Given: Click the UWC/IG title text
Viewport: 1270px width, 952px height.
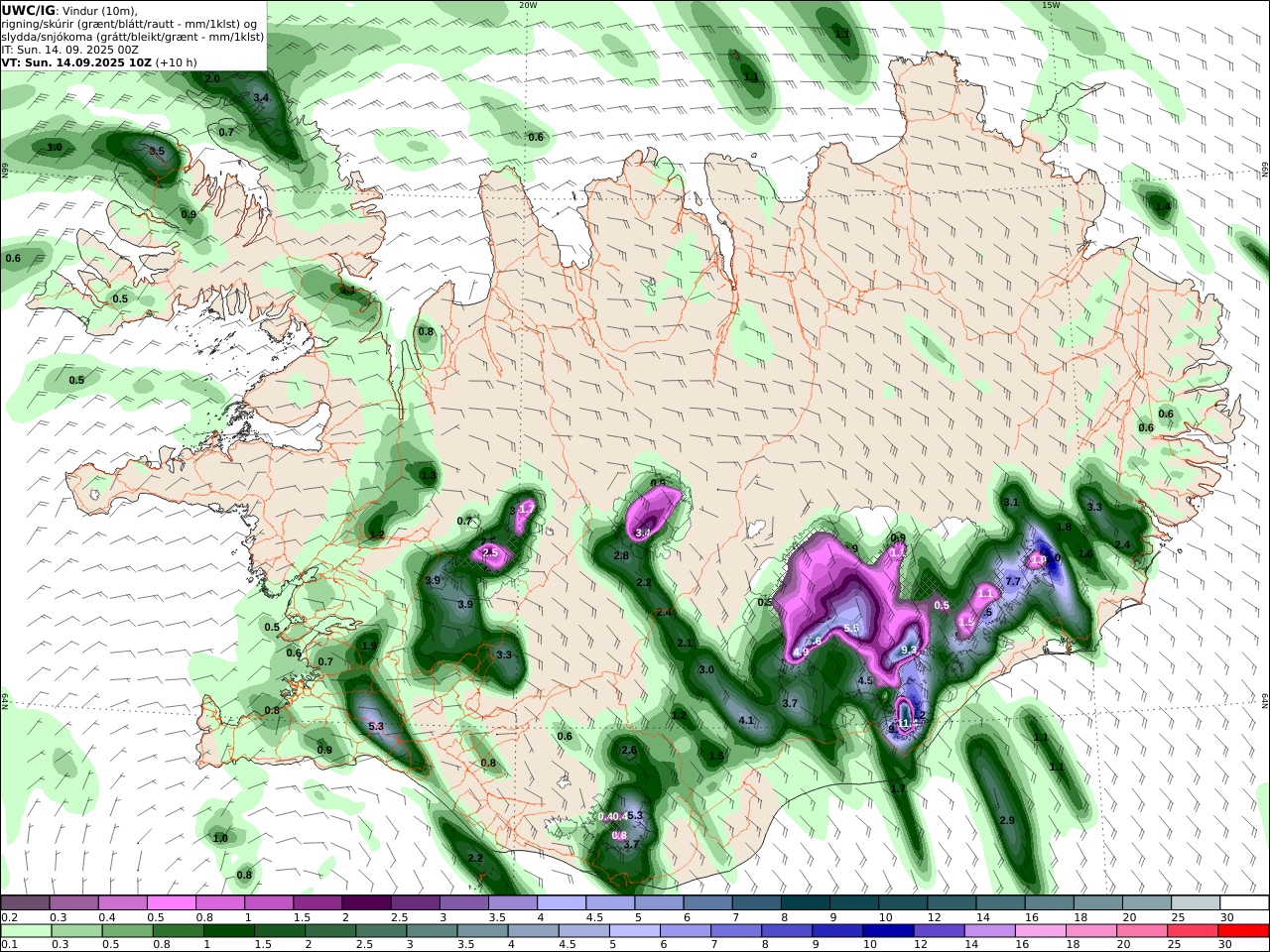Looking at the screenshot, I should pyautogui.click(x=28, y=10).
